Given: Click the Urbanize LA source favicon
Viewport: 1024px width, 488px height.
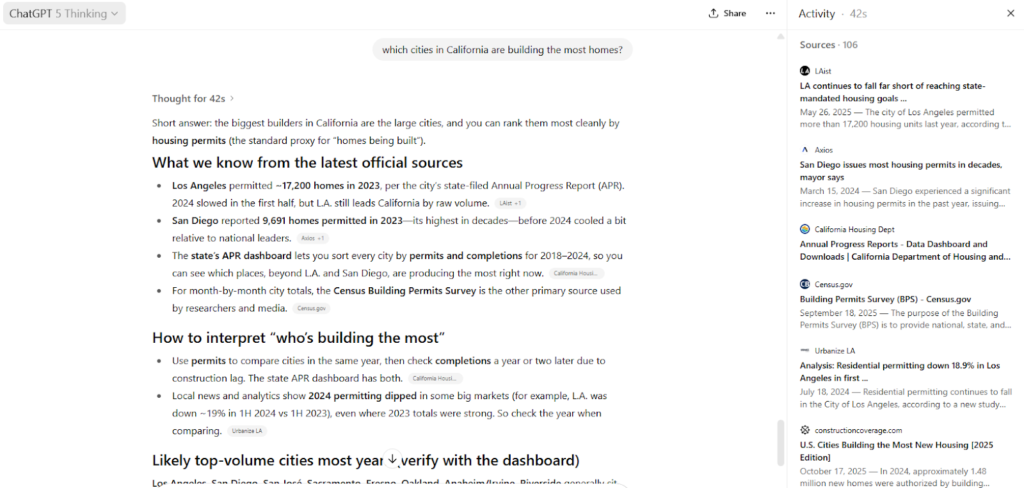Looking at the screenshot, I should coord(805,350).
